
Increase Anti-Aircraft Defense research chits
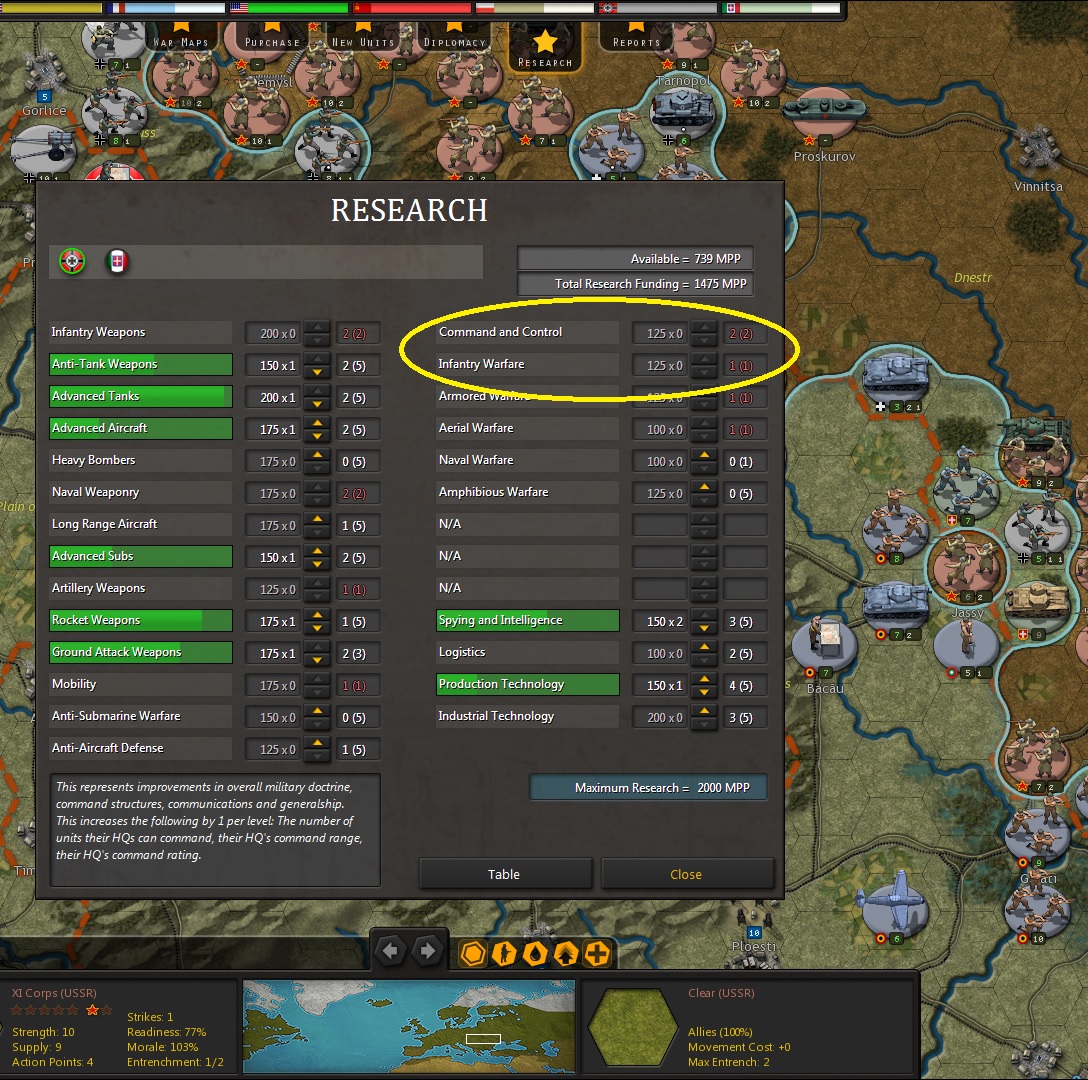pos(317,743)
